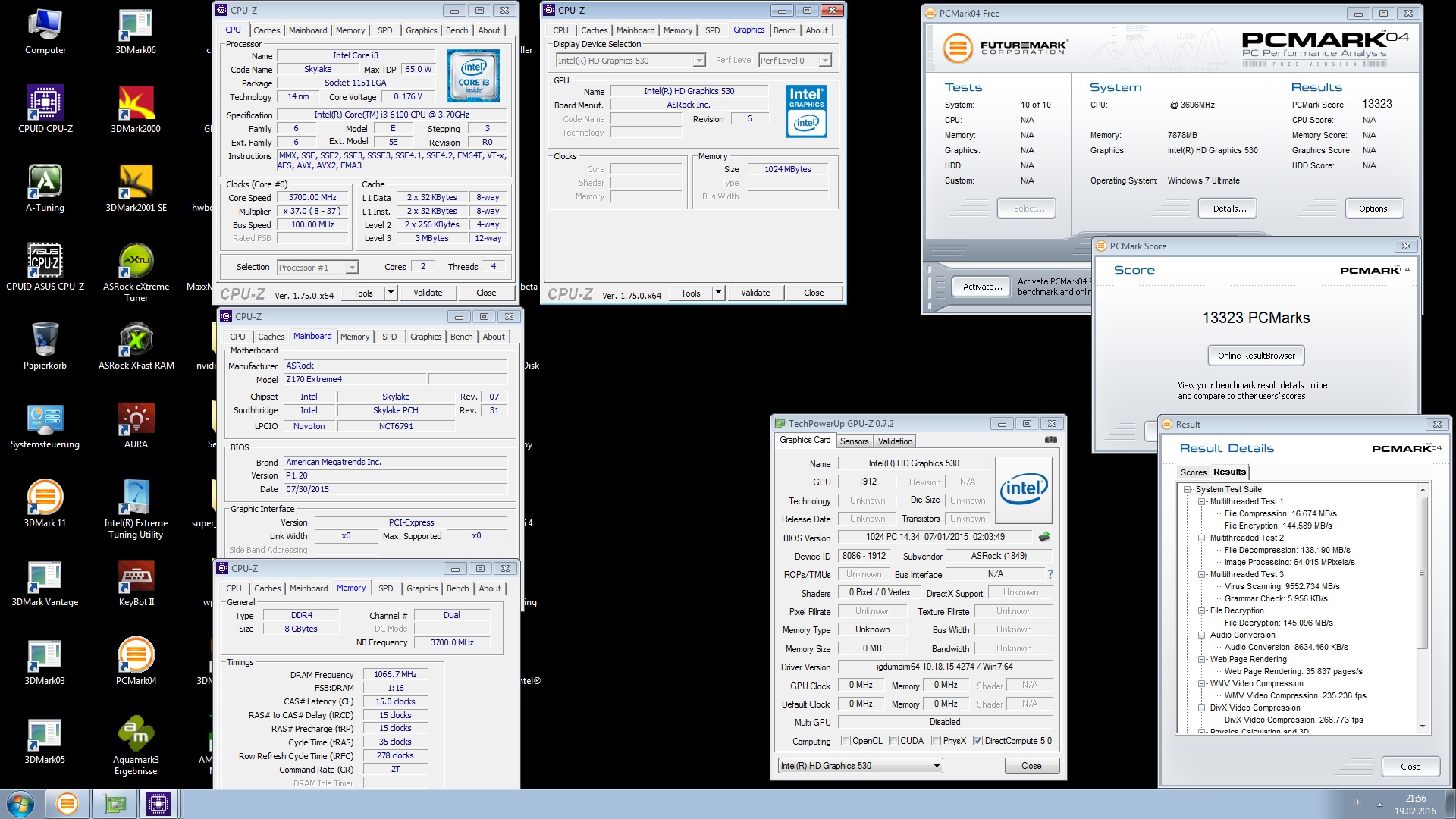Open Display Device Selection dropdown

pyautogui.click(x=631, y=61)
